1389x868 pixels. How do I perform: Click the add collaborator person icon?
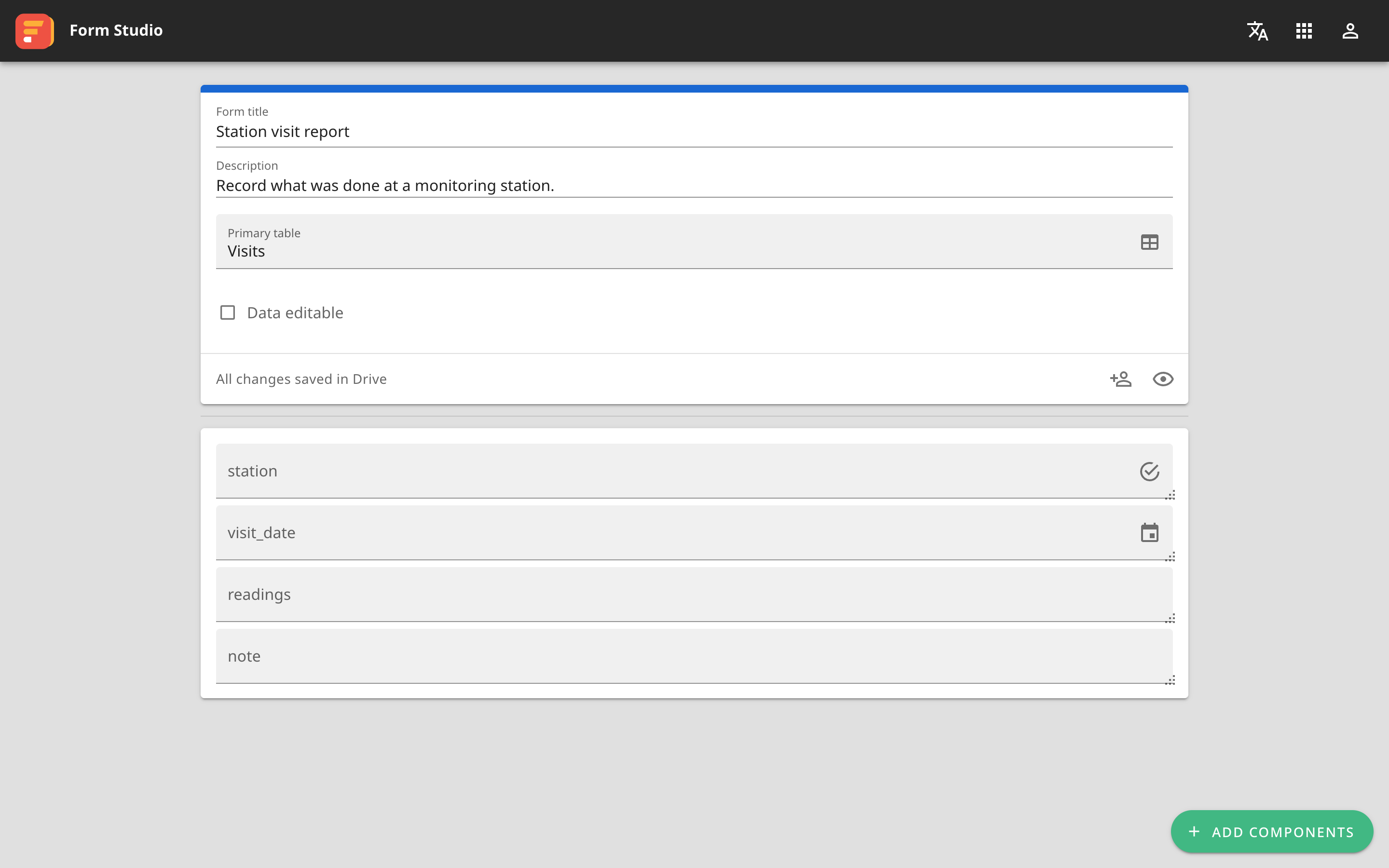pyautogui.click(x=1120, y=379)
